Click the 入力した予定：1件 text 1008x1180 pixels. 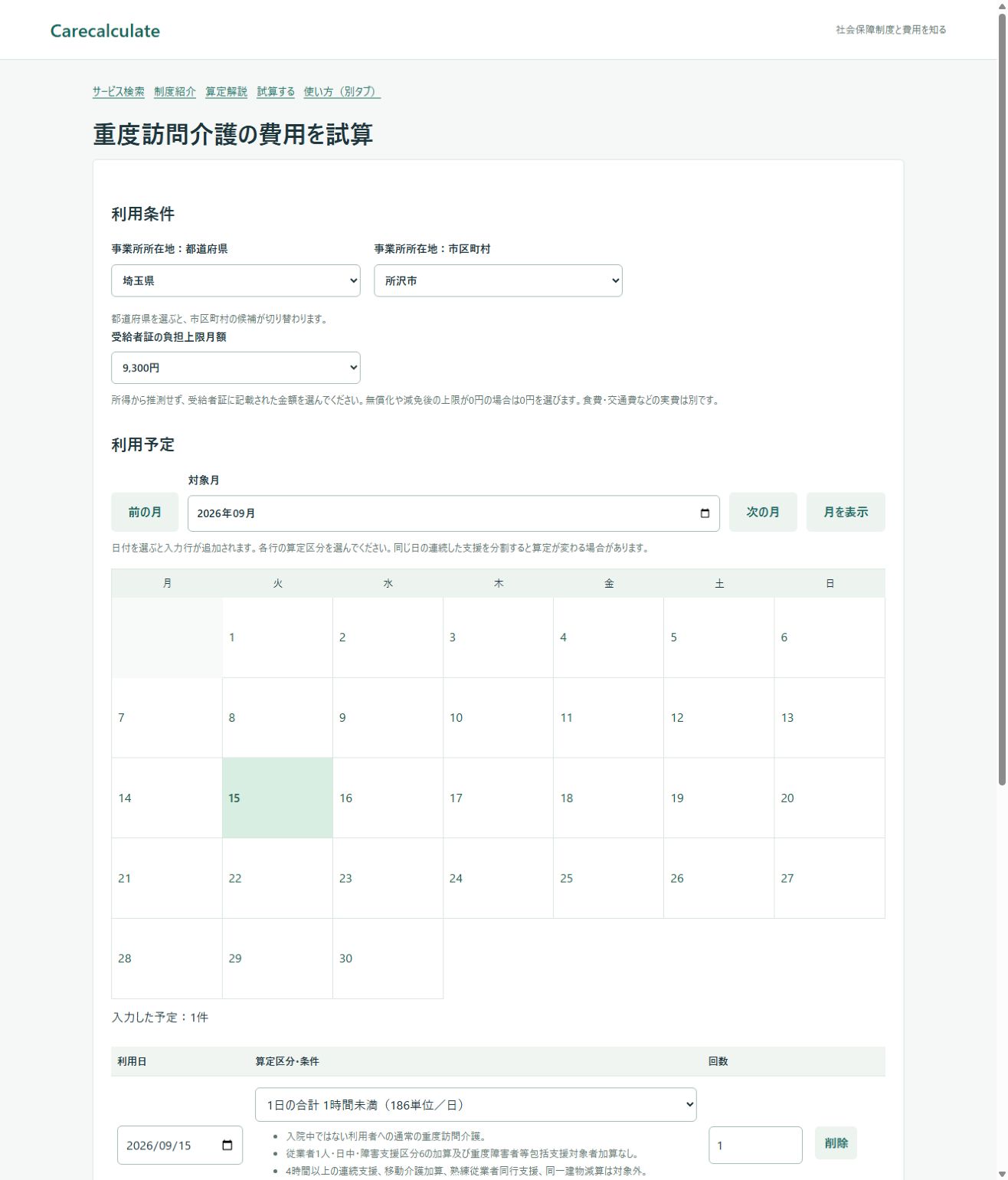[x=160, y=1018]
